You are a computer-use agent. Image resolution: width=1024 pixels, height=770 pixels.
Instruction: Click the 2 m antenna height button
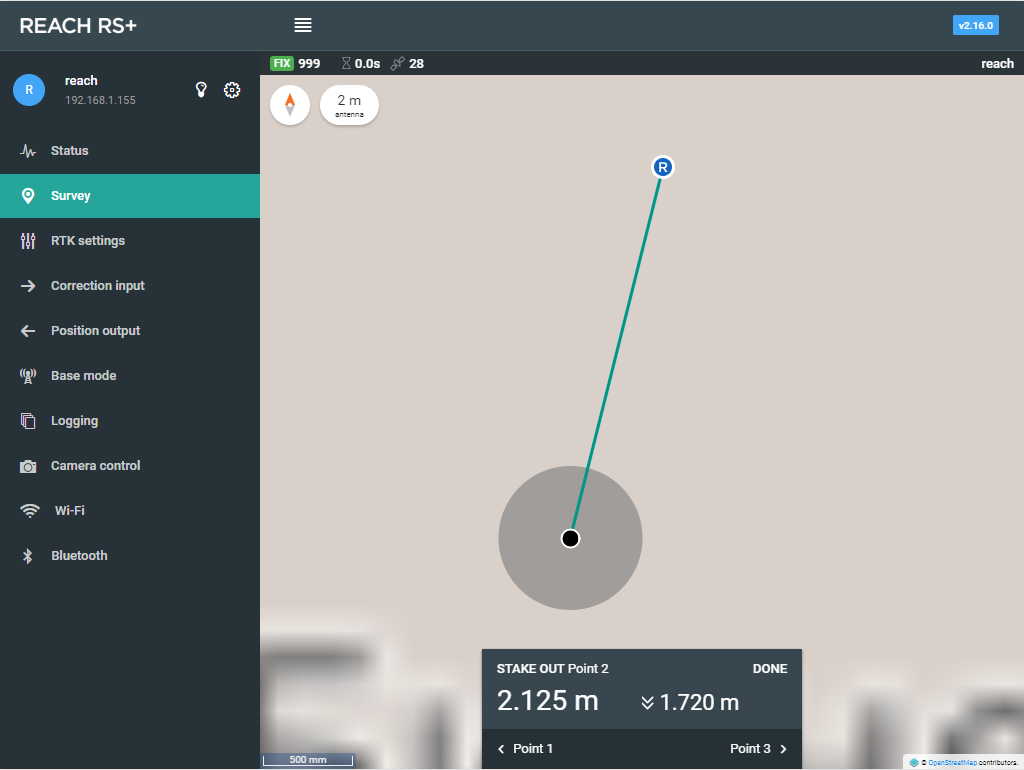pyautogui.click(x=349, y=104)
